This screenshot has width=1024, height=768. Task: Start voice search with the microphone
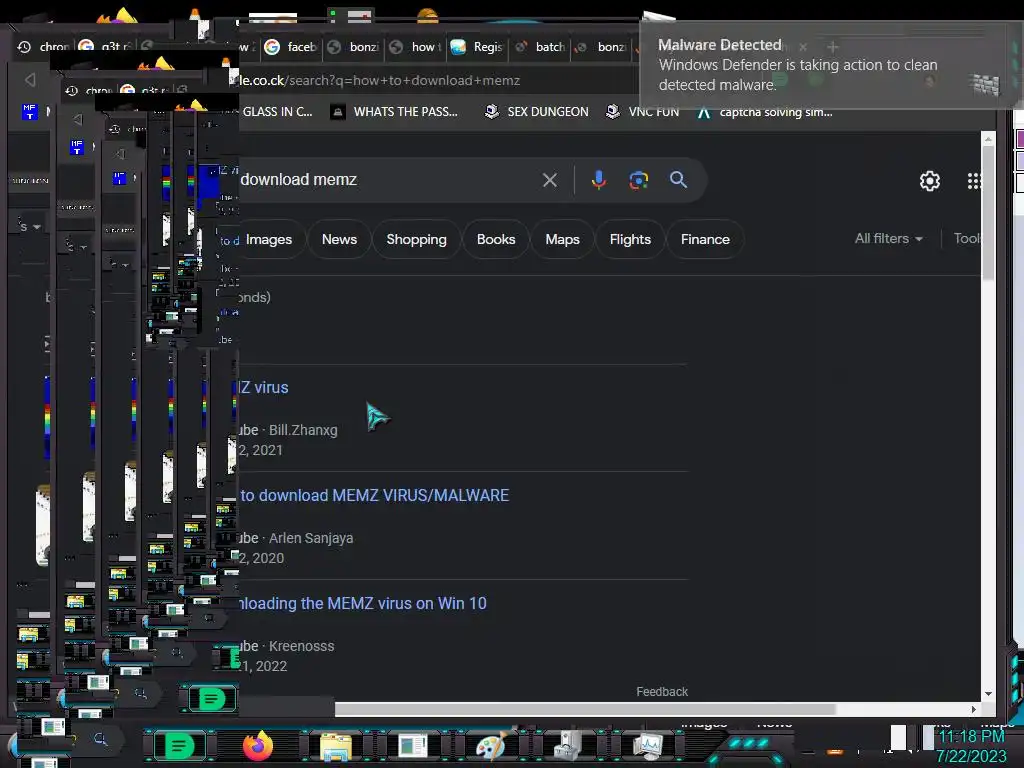tap(598, 180)
